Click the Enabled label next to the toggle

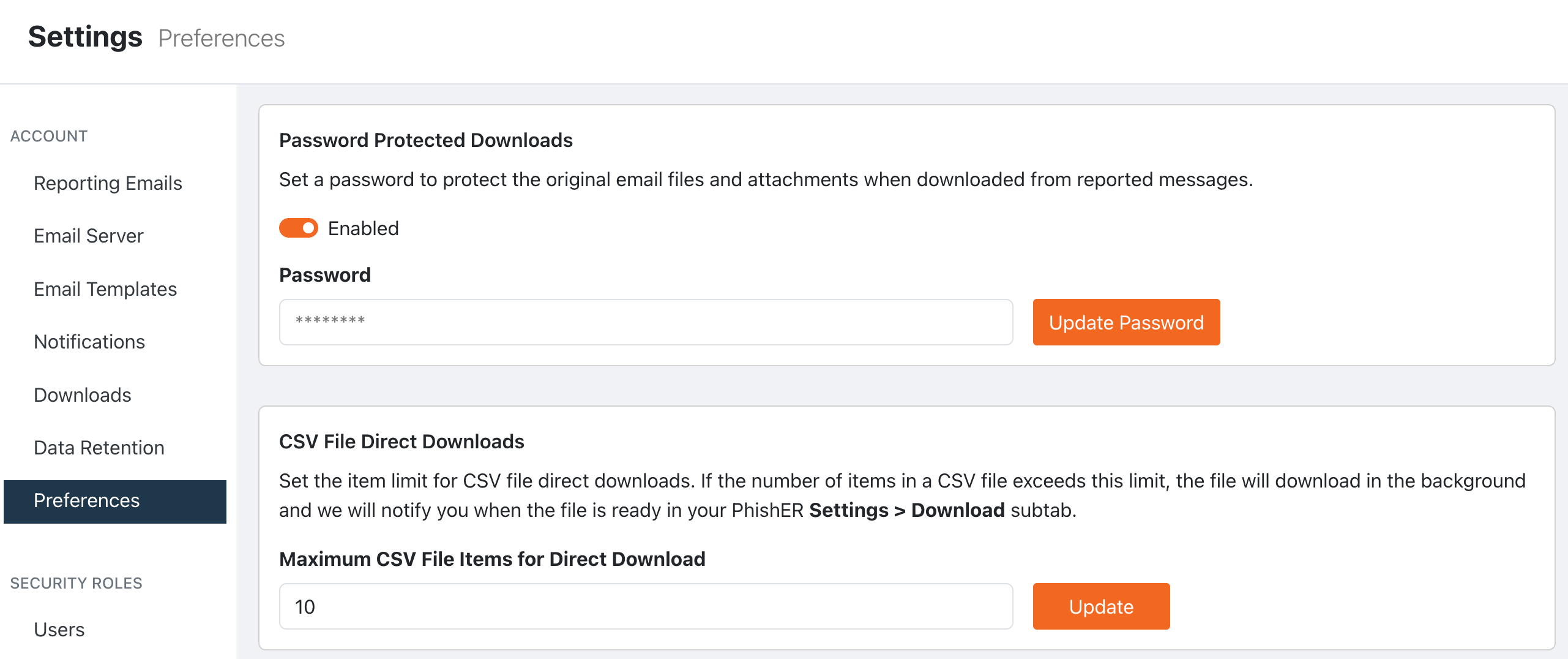364,228
